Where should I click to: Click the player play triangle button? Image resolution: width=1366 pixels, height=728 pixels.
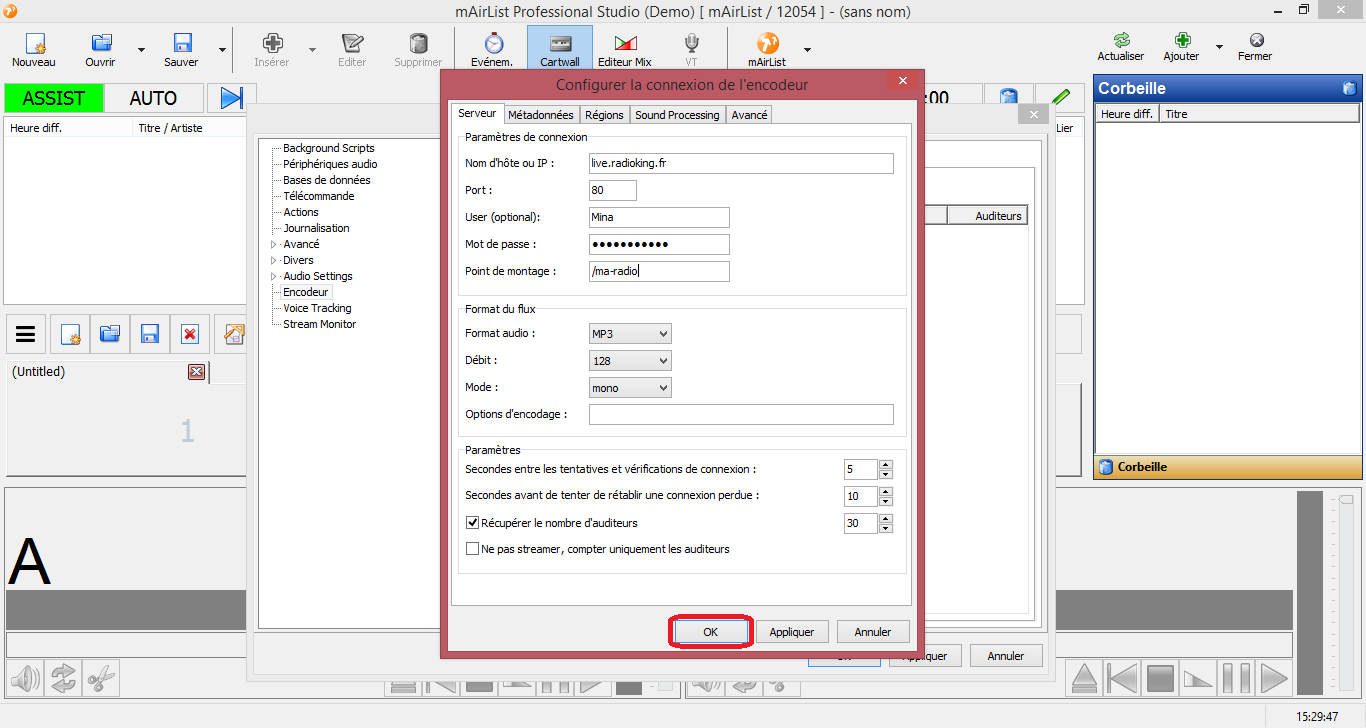pos(1273,679)
